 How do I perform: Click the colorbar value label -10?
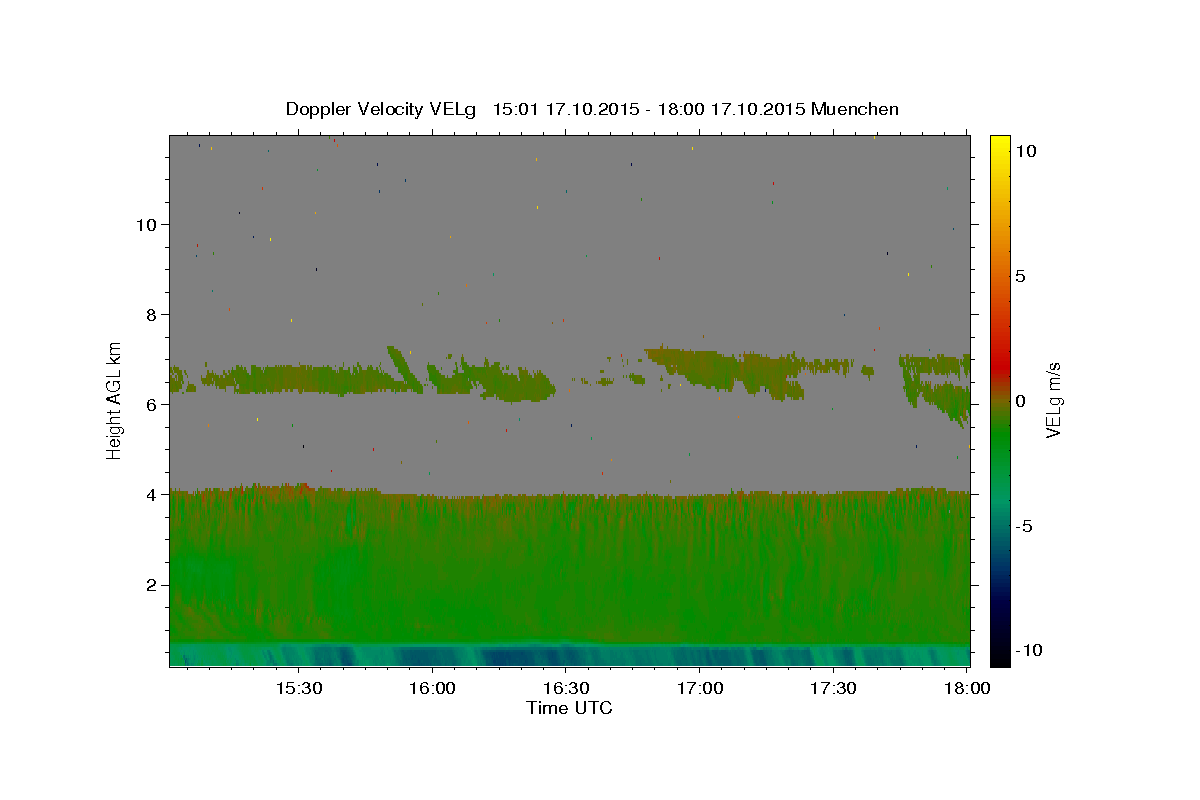(x=1029, y=651)
